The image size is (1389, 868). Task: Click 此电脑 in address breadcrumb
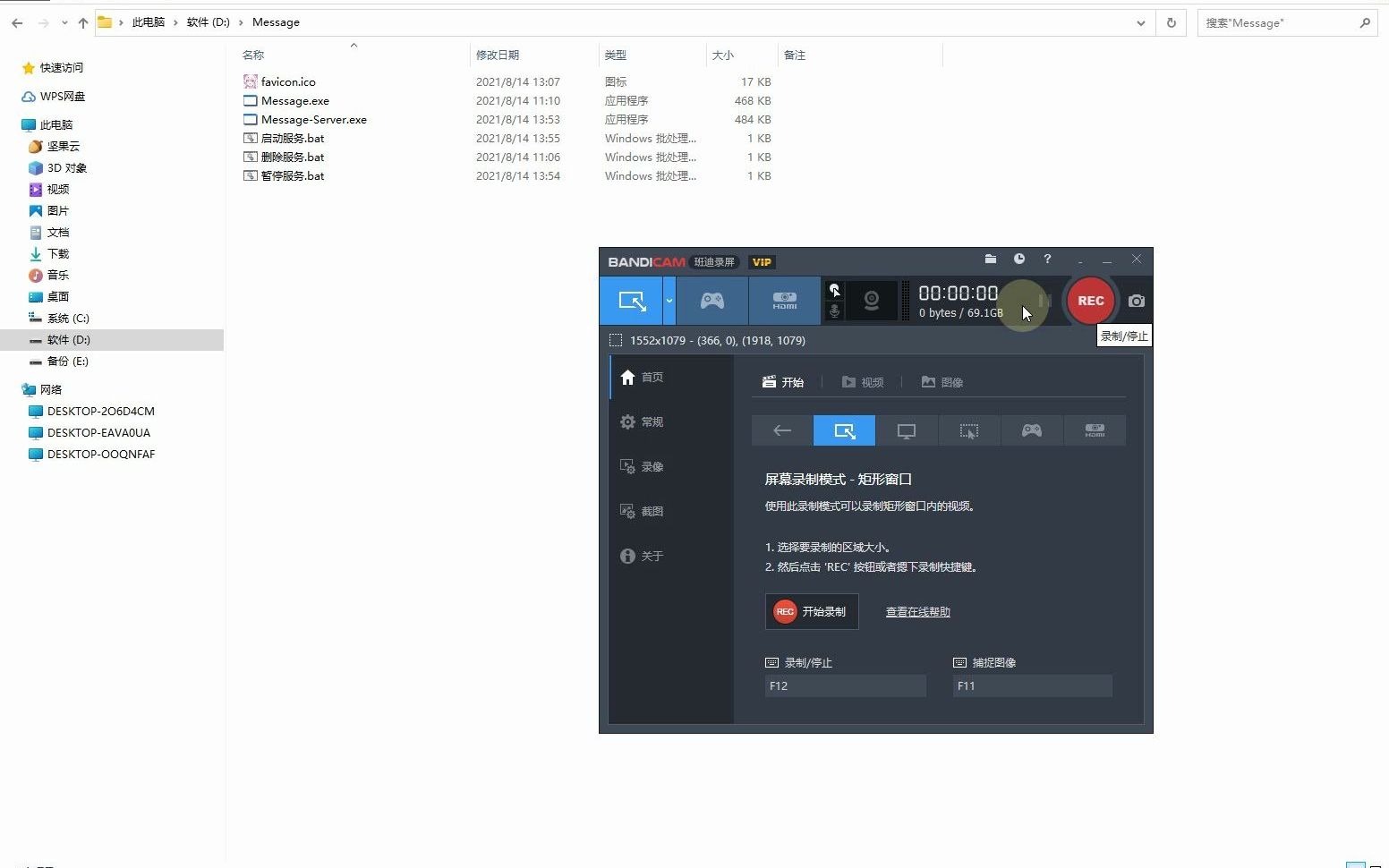(149, 22)
